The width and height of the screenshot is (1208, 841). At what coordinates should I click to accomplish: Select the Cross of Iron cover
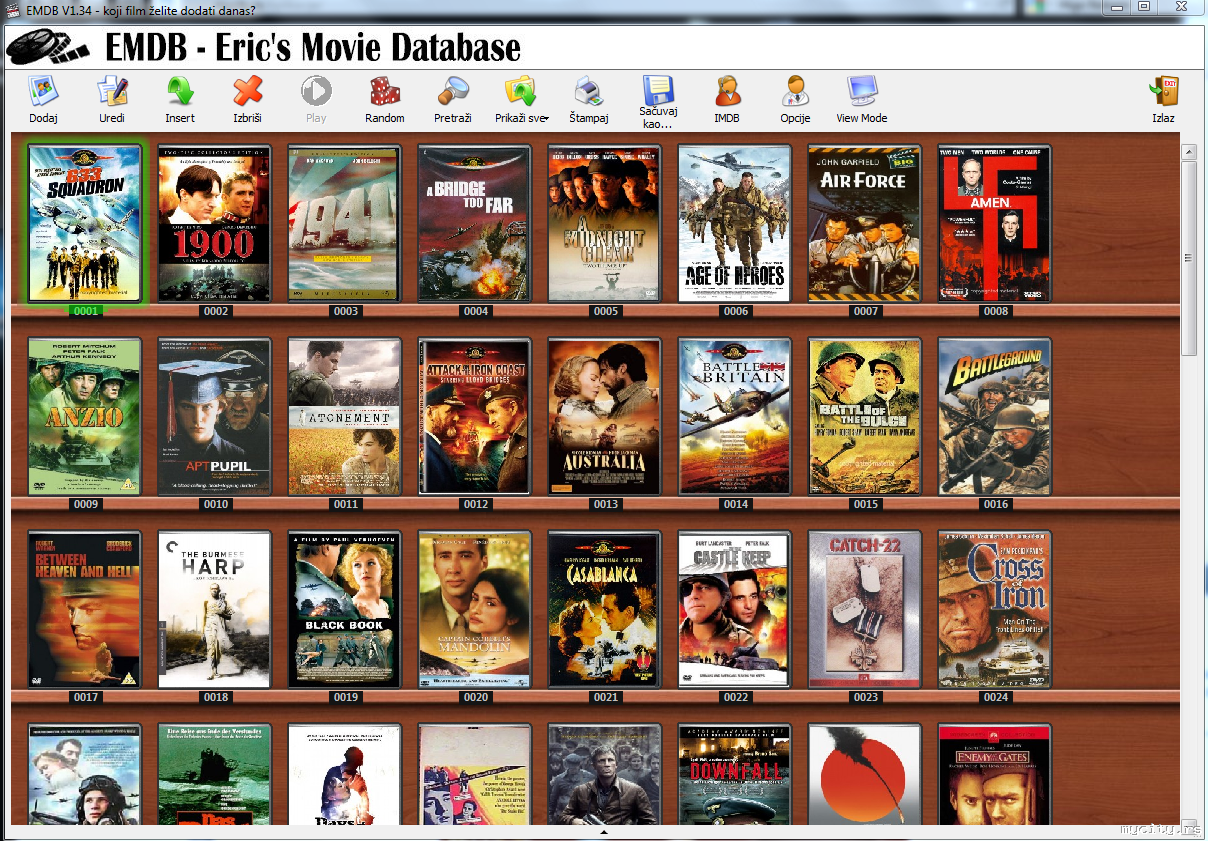coord(995,609)
